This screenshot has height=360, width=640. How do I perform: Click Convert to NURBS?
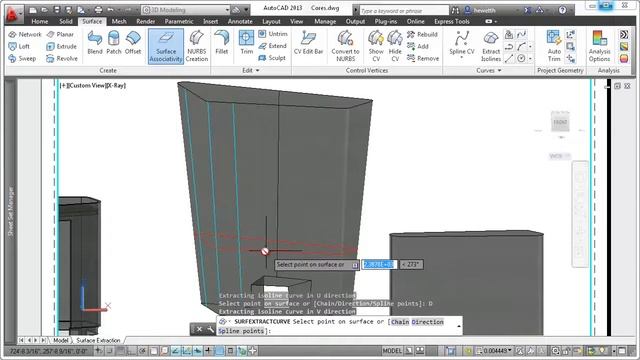click(x=345, y=46)
